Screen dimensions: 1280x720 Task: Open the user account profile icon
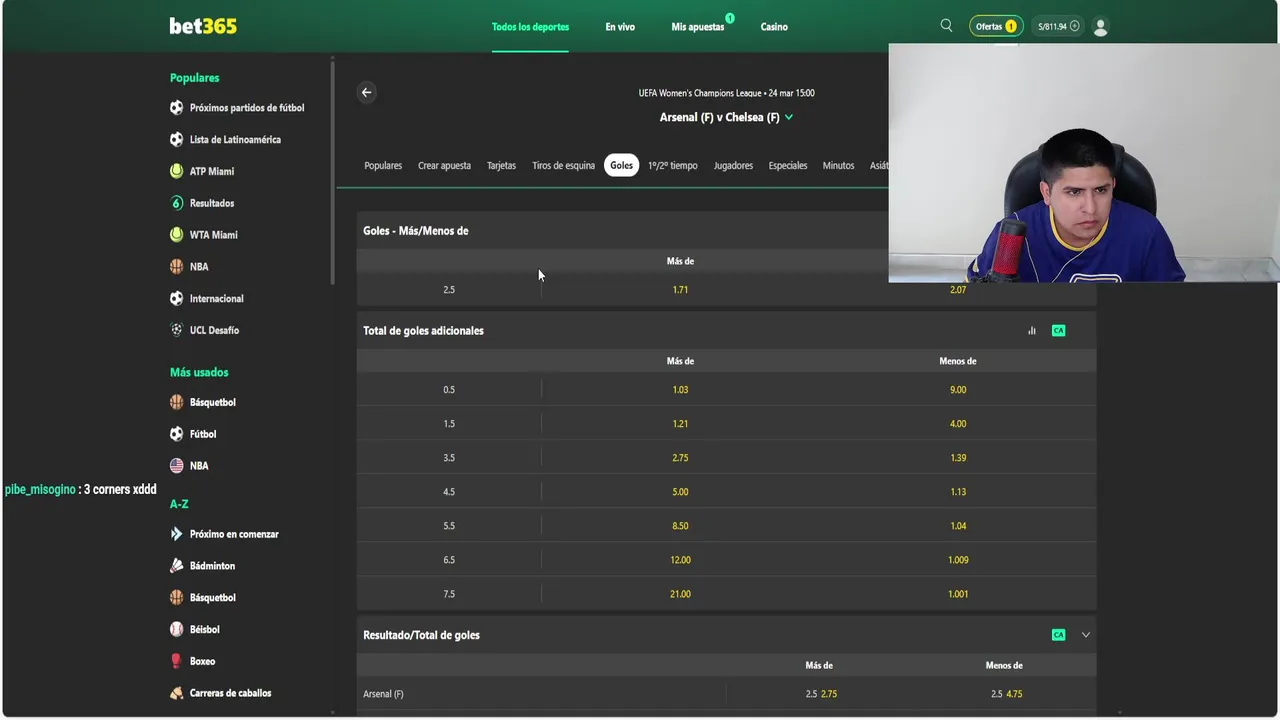pyautogui.click(x=1100, y=27)
